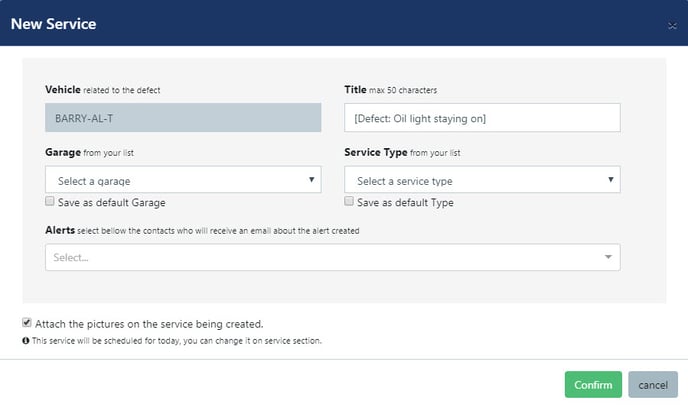Click the scheduled for today note text
This screenshot has width=688, height=407.
coord(177,341)
